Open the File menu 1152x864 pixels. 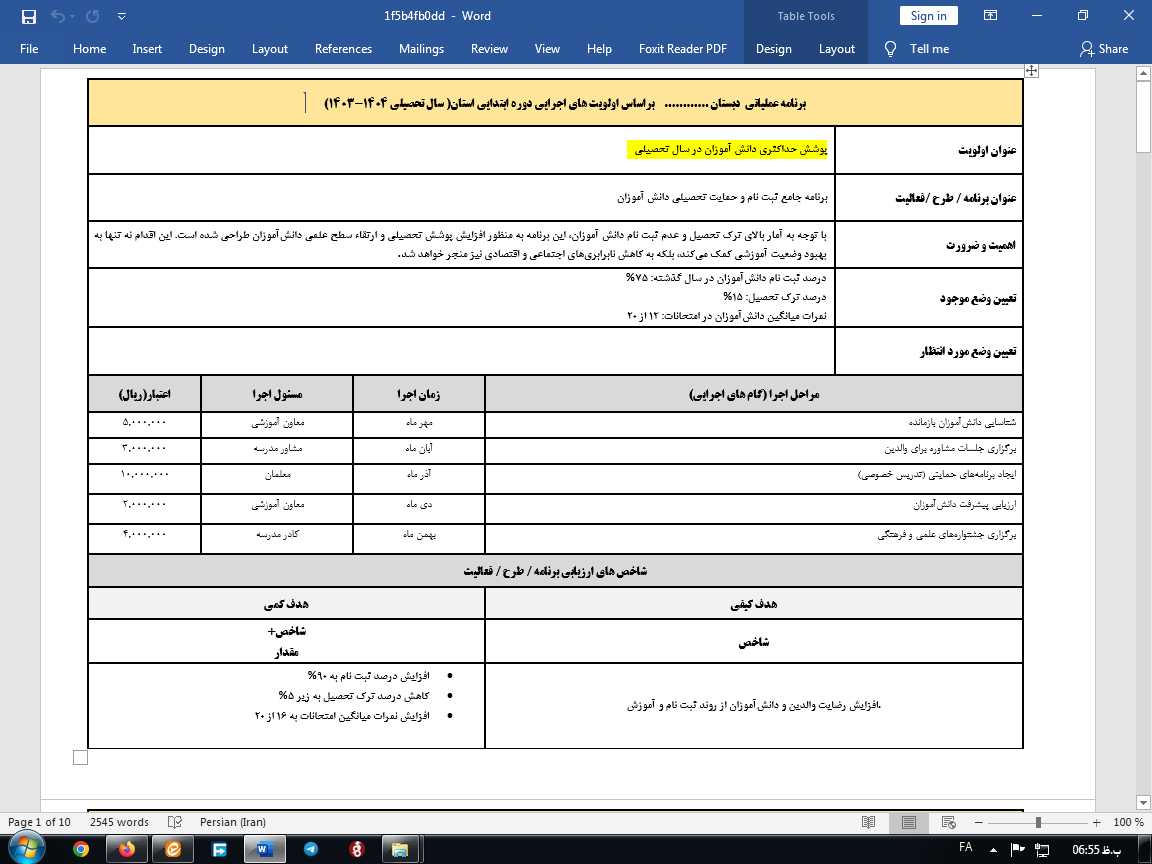(29, 48)
